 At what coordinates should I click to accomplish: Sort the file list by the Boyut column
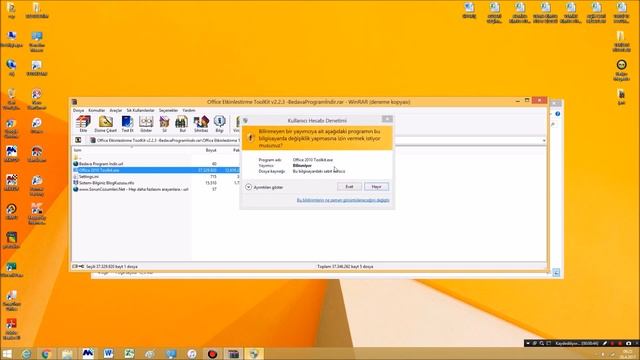(x=211, y=150)
